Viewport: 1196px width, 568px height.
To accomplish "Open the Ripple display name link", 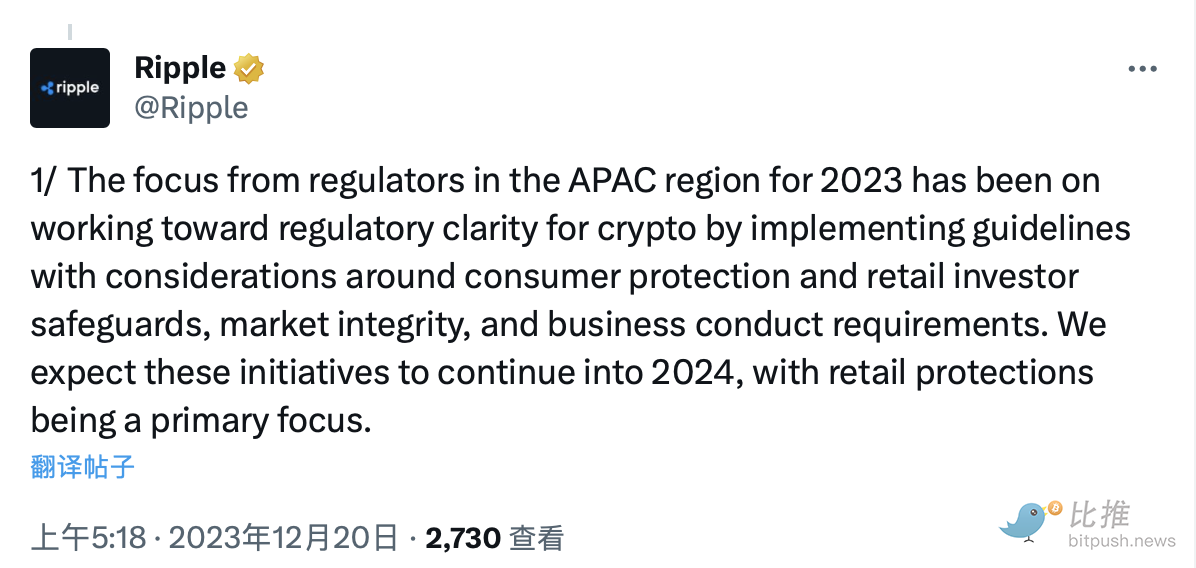I will tap(180, 69).
